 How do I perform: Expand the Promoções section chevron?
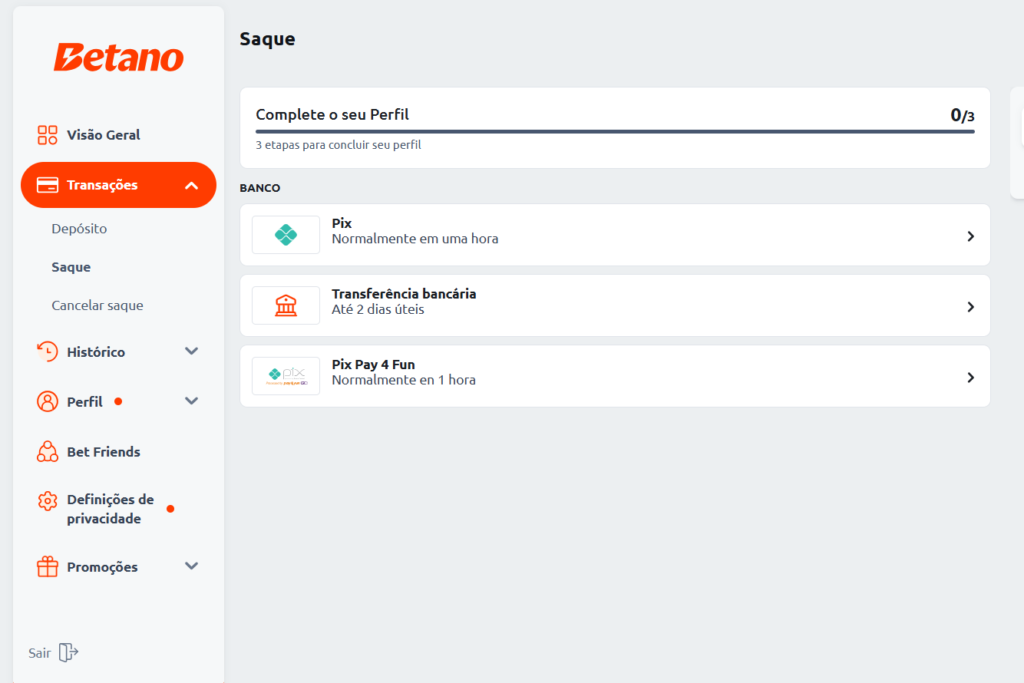pos(191,566)
